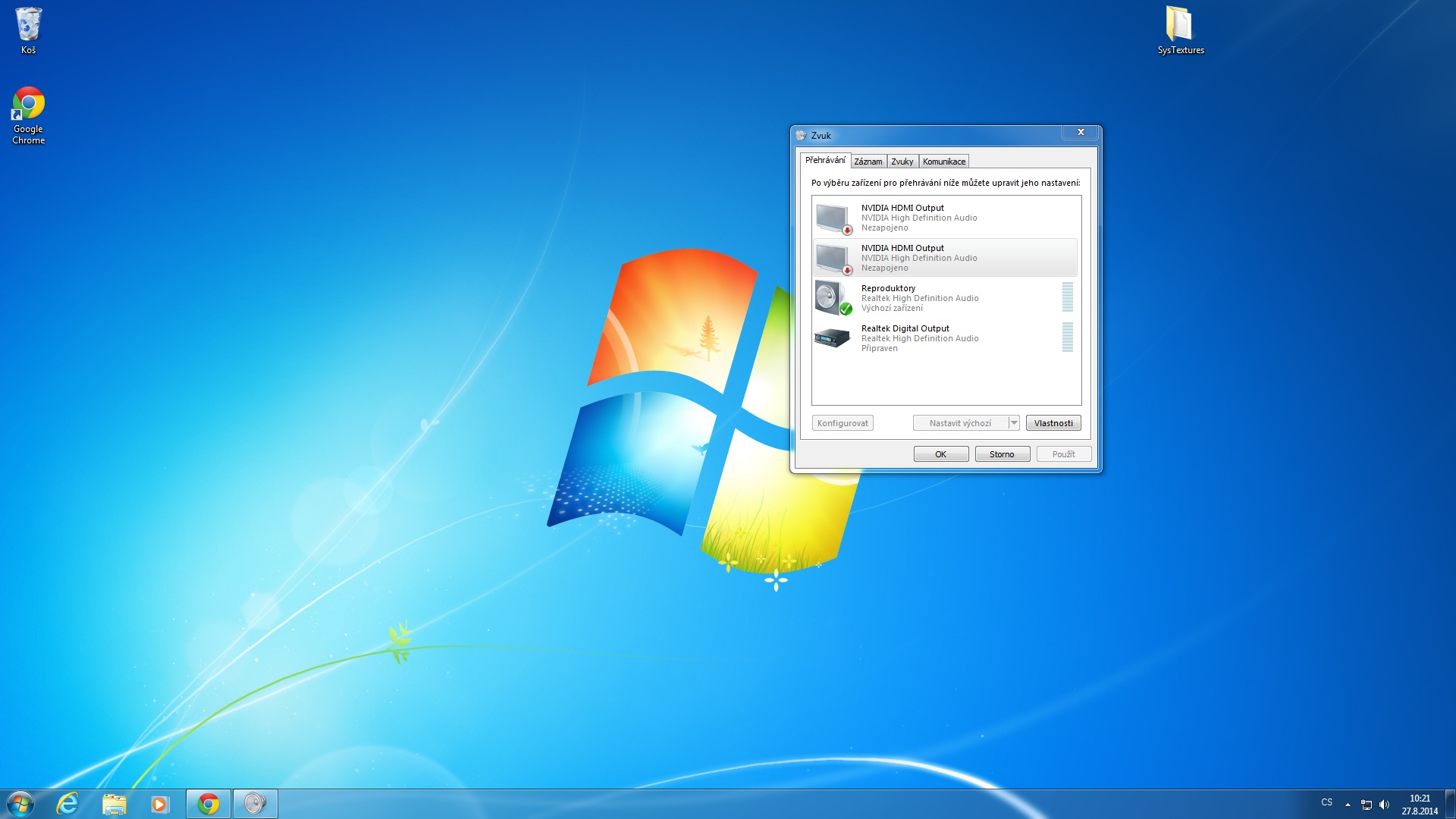The width and height of the screenshot is (1456, 819).
Task: Open the Recycle Bin (Koš) desktop icon
Action: click(x=28, y=30)
